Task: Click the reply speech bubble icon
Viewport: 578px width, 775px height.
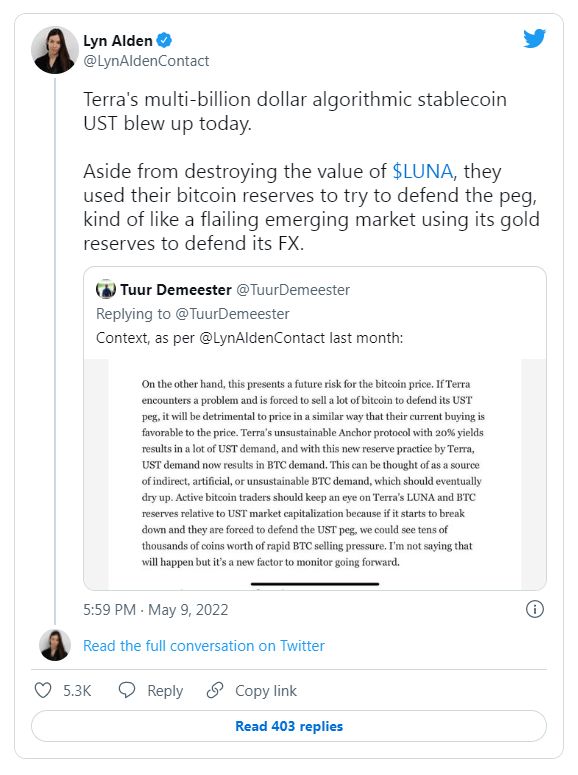Action: [127, 690]
